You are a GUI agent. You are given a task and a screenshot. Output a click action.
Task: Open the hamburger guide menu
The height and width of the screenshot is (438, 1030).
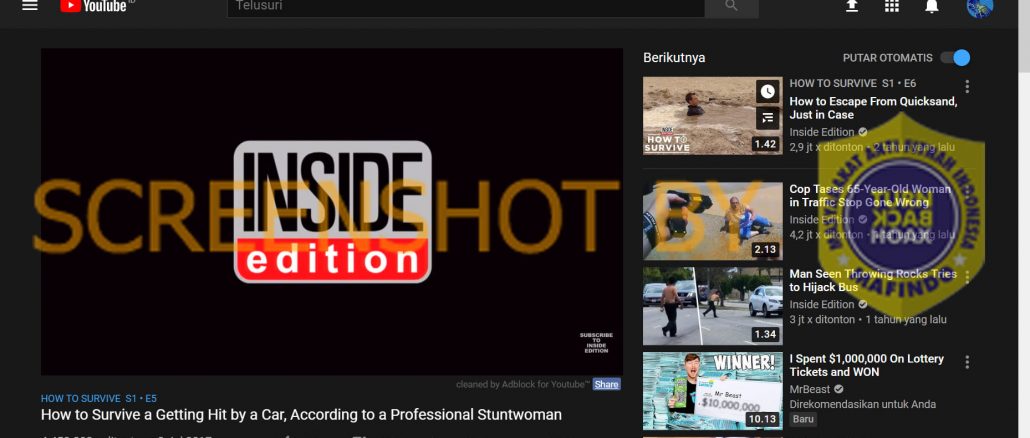[x=30, y=6]
